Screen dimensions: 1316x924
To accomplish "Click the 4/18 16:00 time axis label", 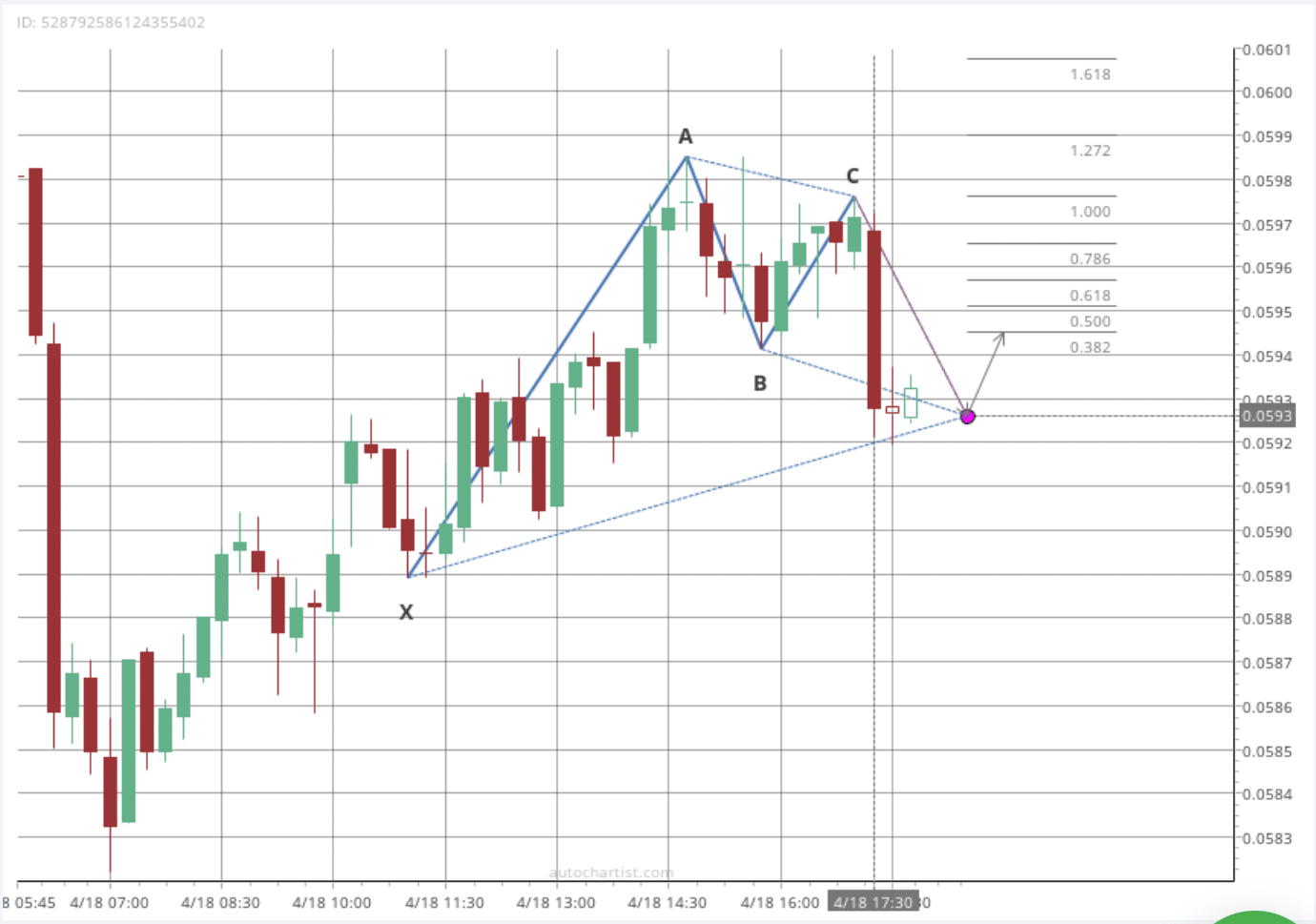I will coord(780,903).
